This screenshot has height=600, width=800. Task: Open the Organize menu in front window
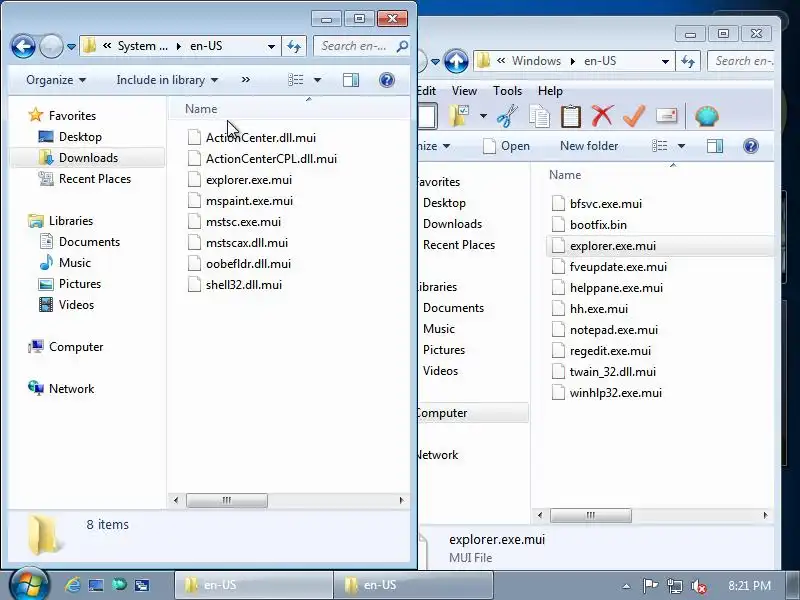coord(56,80)
